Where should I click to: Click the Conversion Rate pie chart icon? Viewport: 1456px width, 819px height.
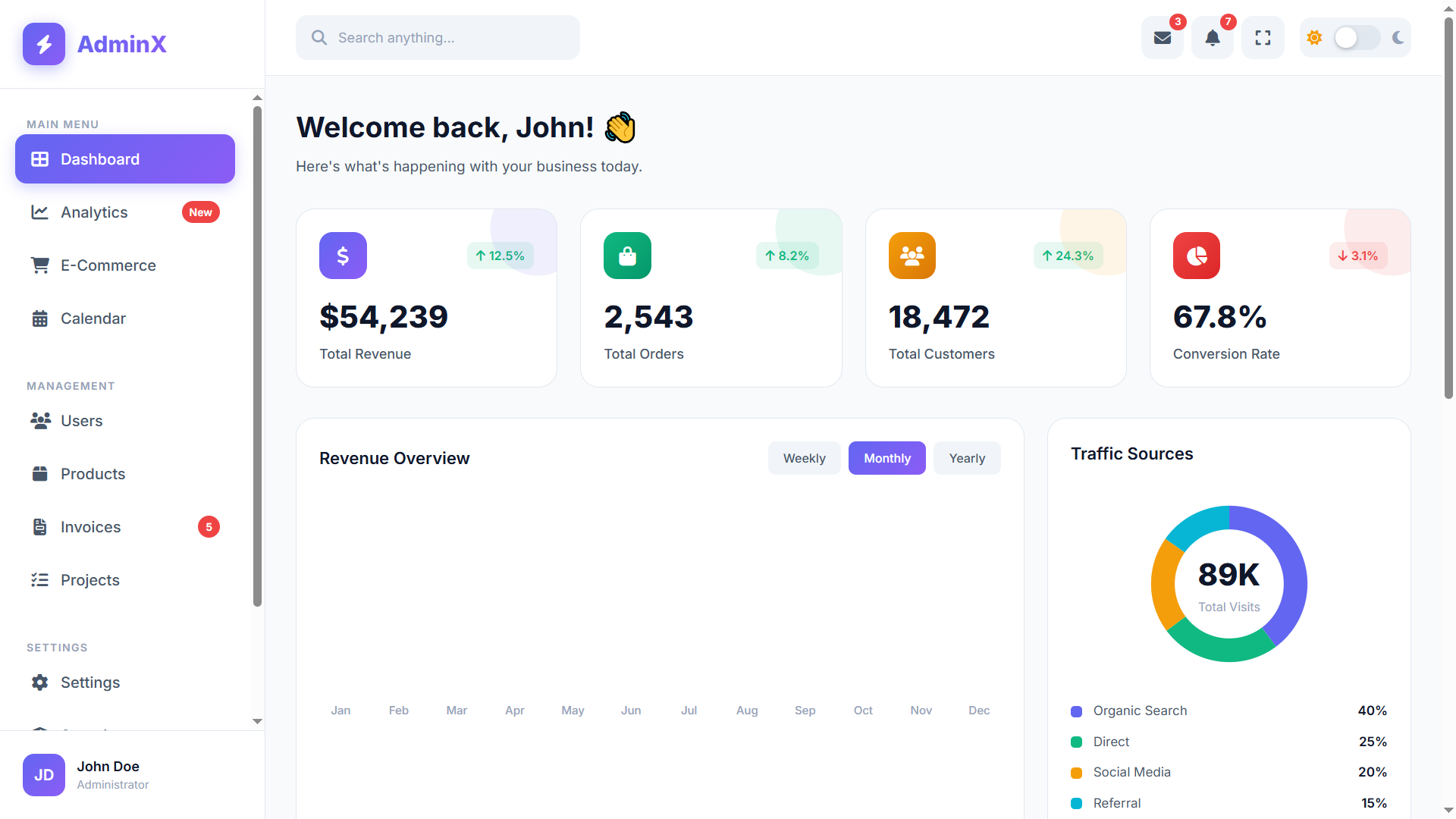point(1197,256)
